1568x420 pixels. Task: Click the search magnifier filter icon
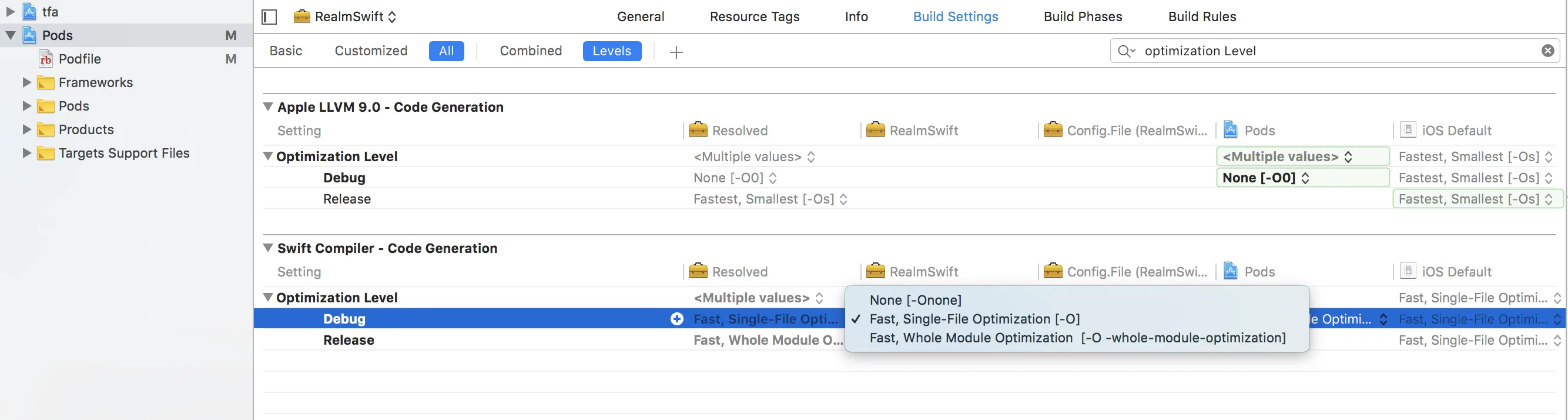pyautogui.click(x=1125, y=51)
